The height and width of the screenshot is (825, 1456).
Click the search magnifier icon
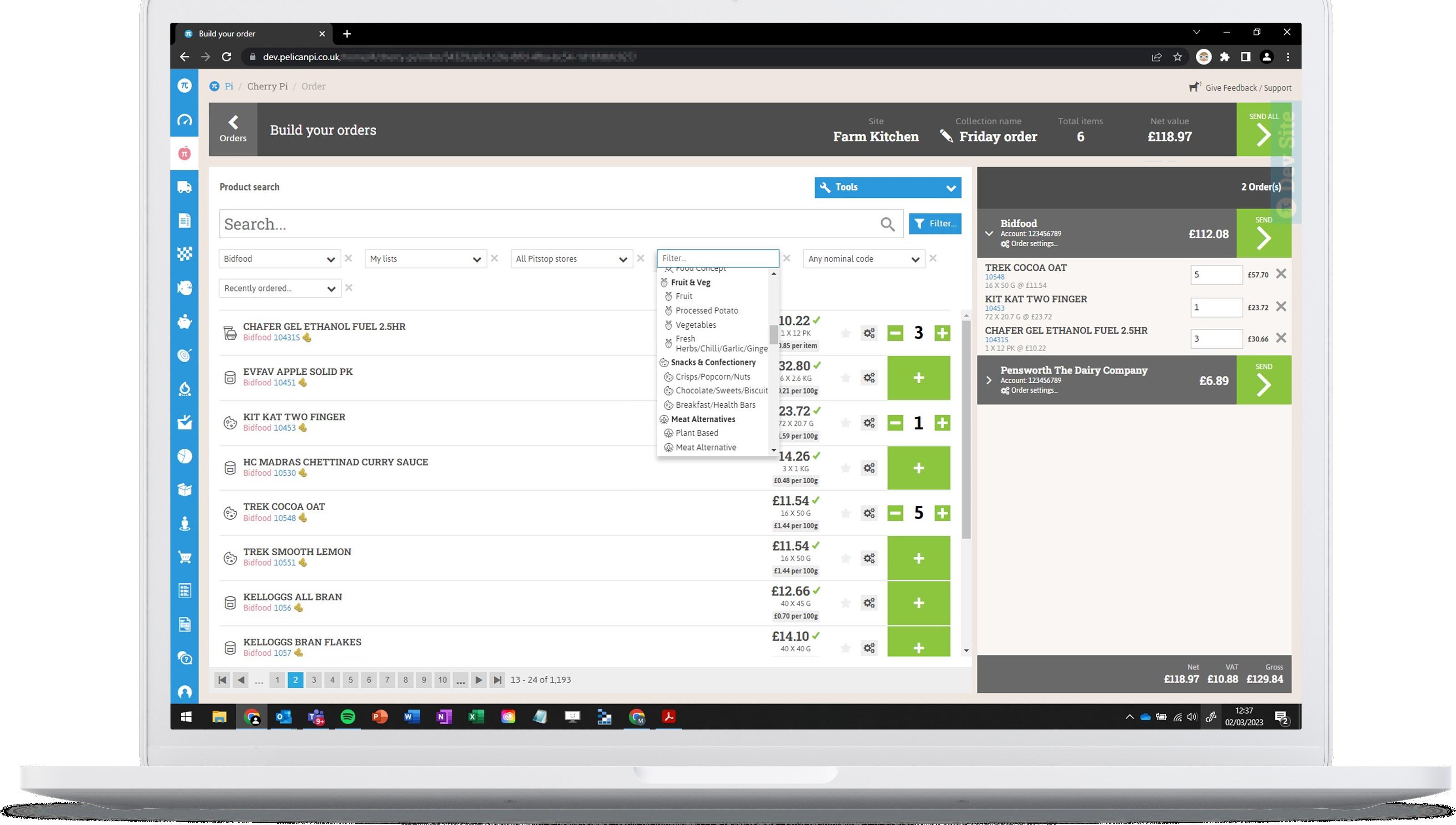(887, 225)
